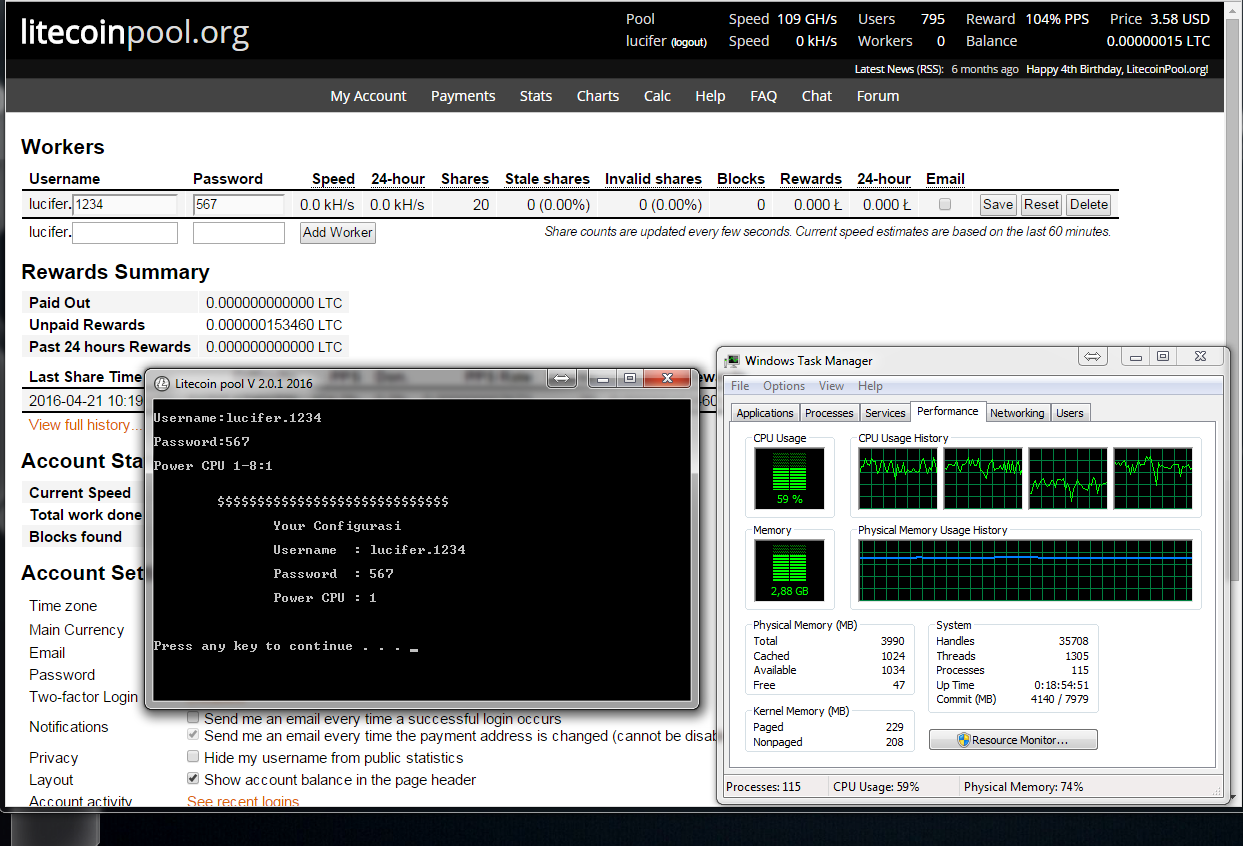Click Invalid shares column header
Image resolution: width=1243 pixels, height=846 pixels.
pyautogui.click(x=653, y=179)
